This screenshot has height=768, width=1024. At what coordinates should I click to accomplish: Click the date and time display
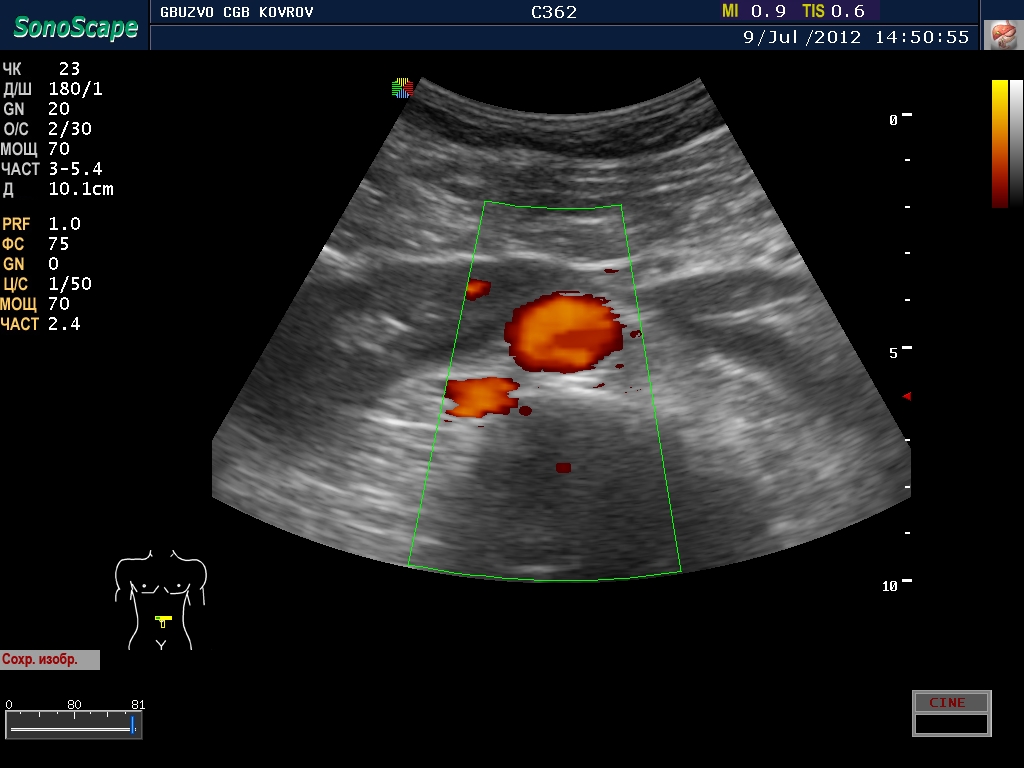856,37
